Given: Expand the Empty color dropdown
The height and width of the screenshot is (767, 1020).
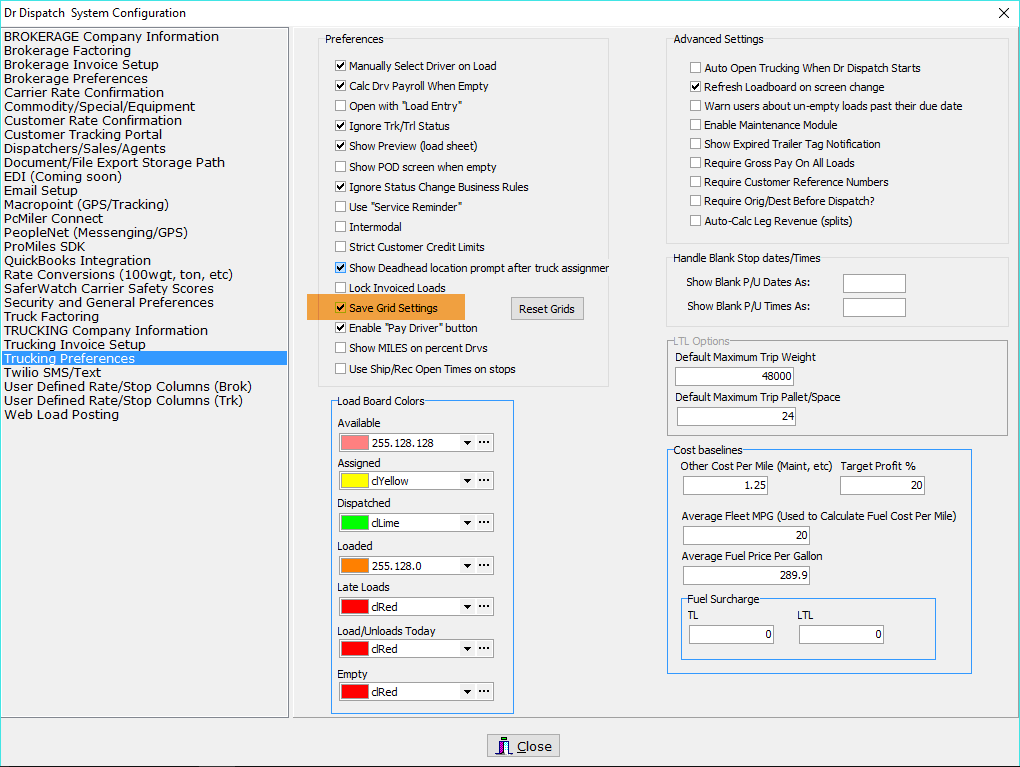Looking at the screenshot, I should pyautogui.click(x=467, y=692).
